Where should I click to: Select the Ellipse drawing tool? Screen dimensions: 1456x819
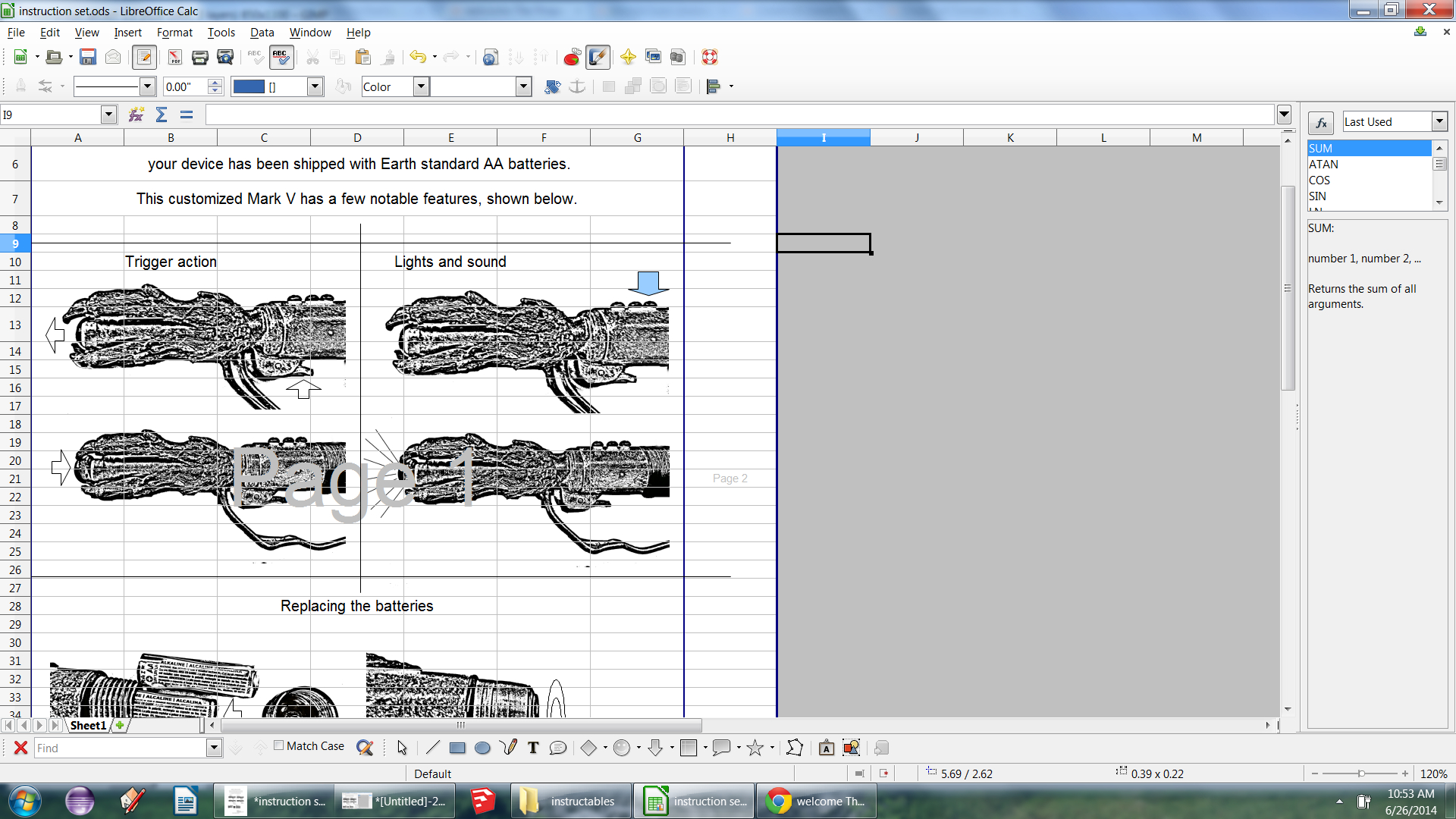[482, 748]
